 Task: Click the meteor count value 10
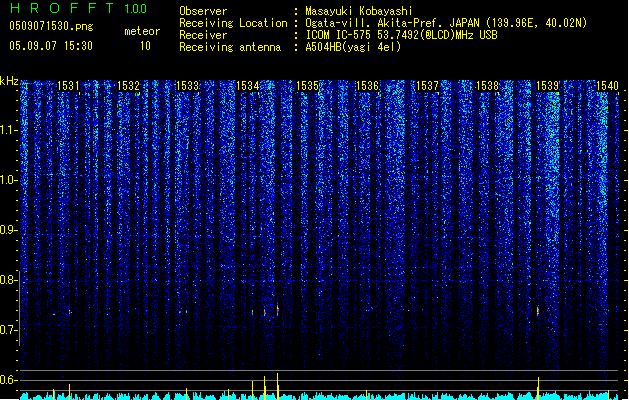pyautogui.click(x=145, y=46)
